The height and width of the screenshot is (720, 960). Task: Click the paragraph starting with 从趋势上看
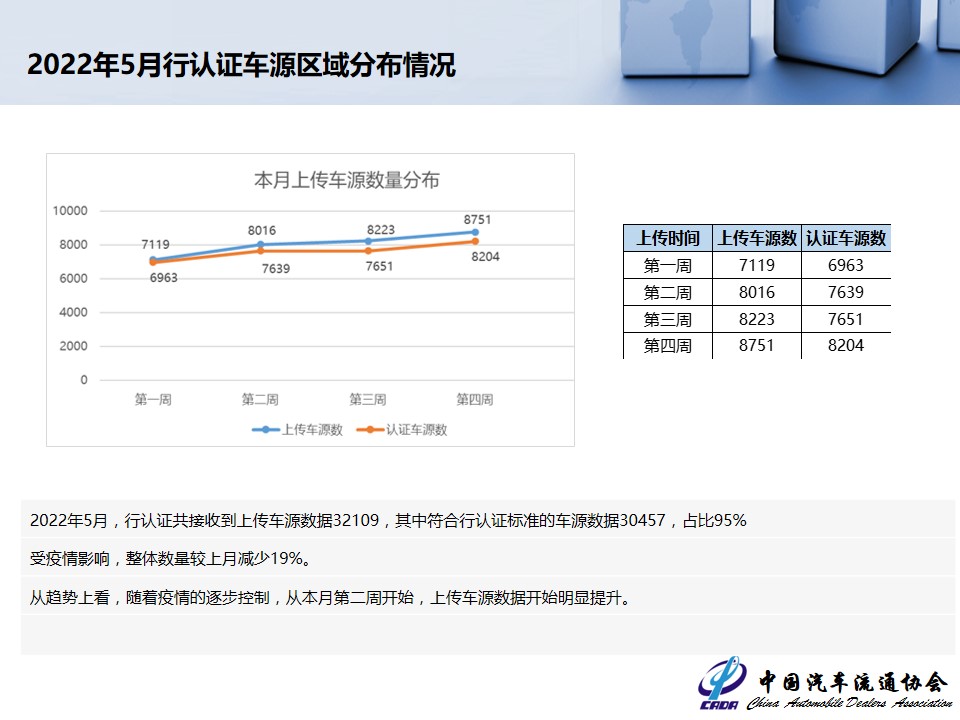330,598
